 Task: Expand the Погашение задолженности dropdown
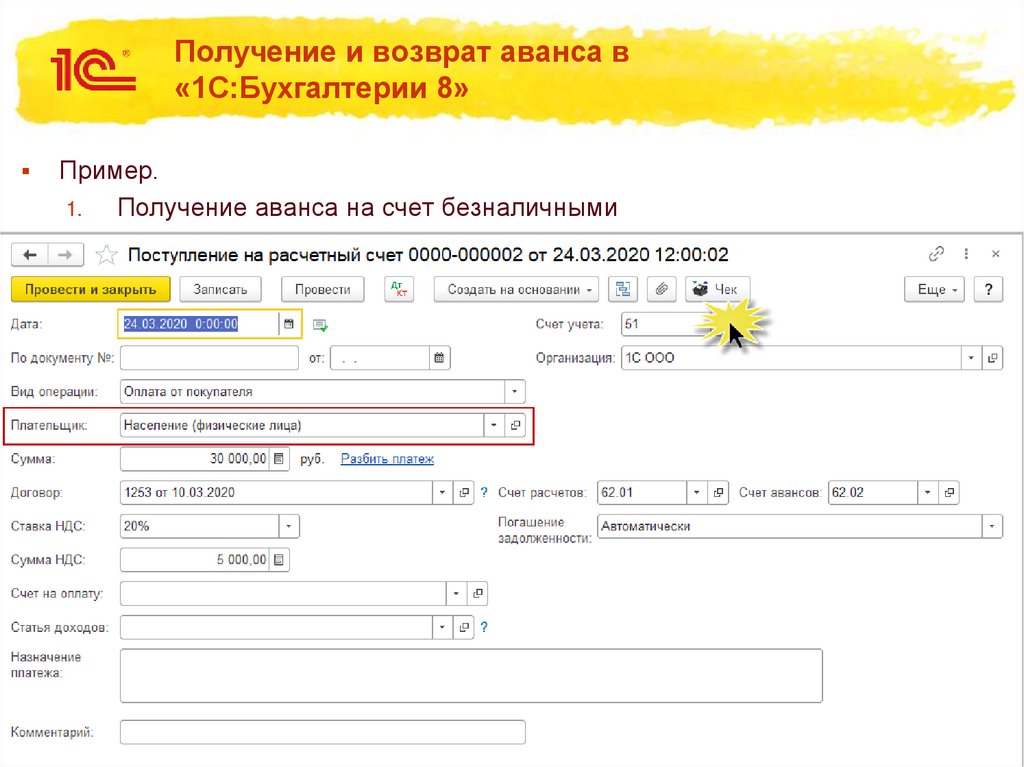993,526
